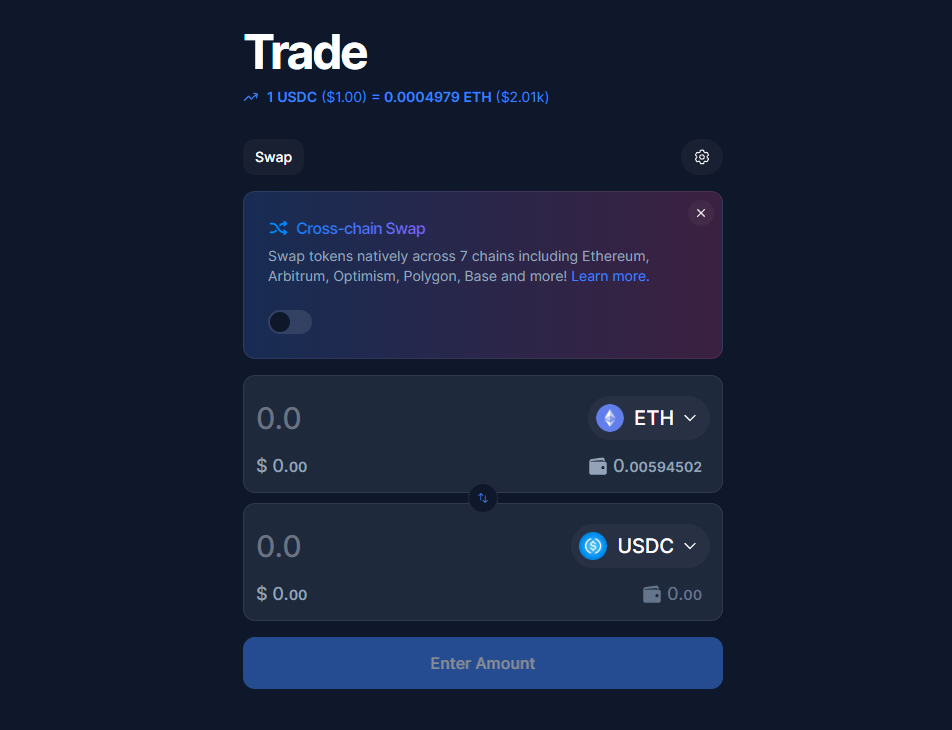952x730 pixels.
Task: Expand the chevron next to USDC
Action: pos(690,546)
